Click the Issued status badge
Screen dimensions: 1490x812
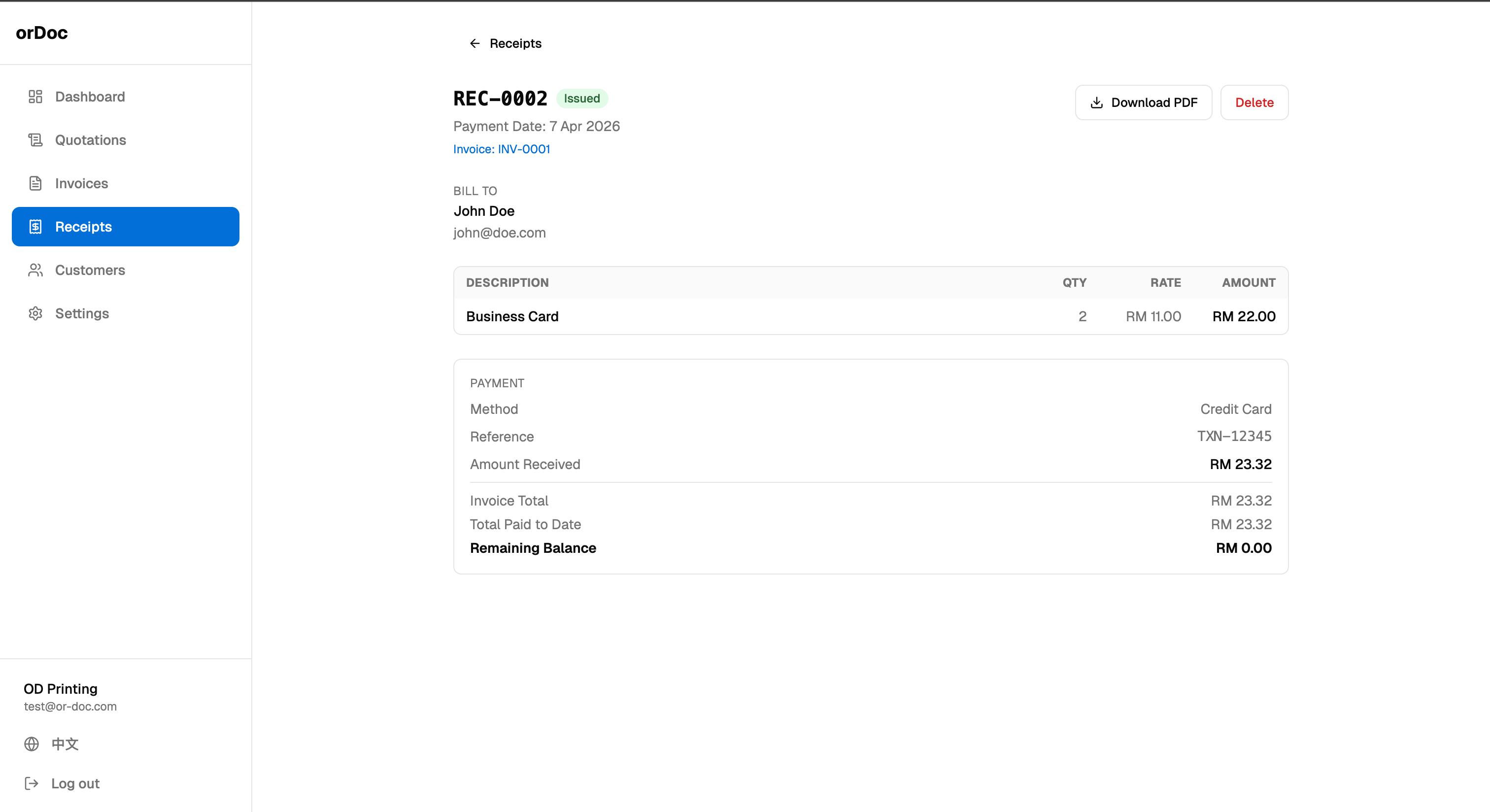click(x=582, y=99)
